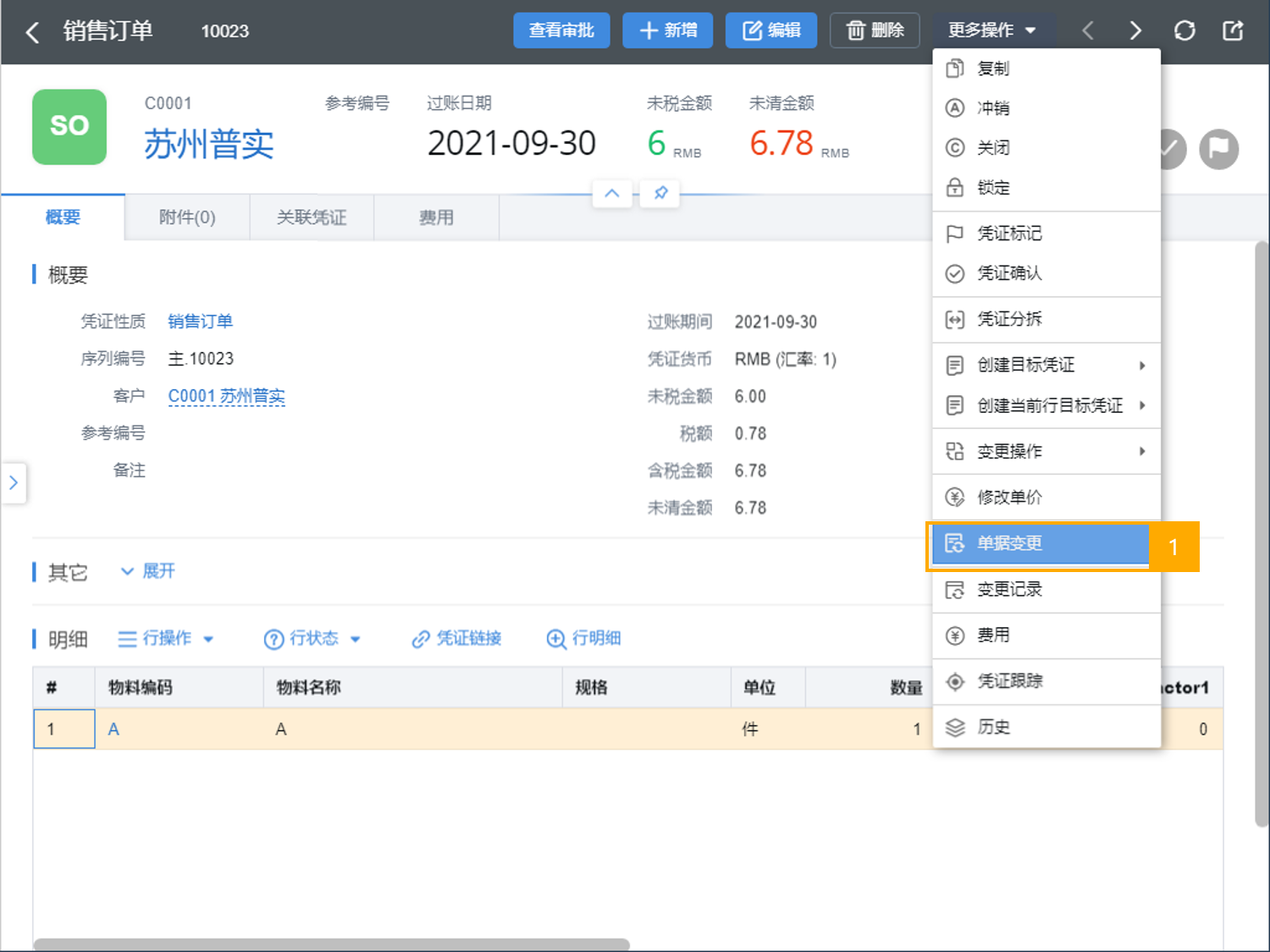Select 变更记录 in the menu
Screen dimensions: 1270x952
[1046, 589]
